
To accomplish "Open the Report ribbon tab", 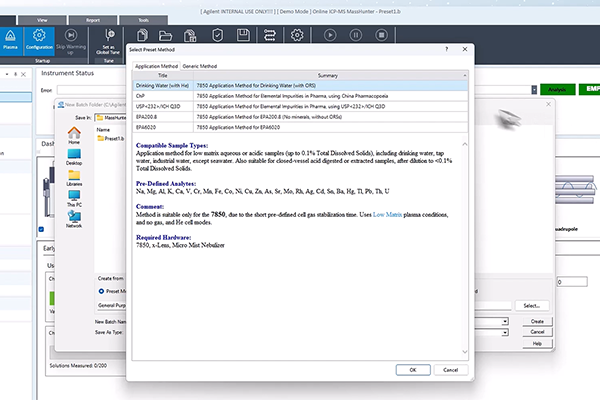I will click(x=93, y=20).
